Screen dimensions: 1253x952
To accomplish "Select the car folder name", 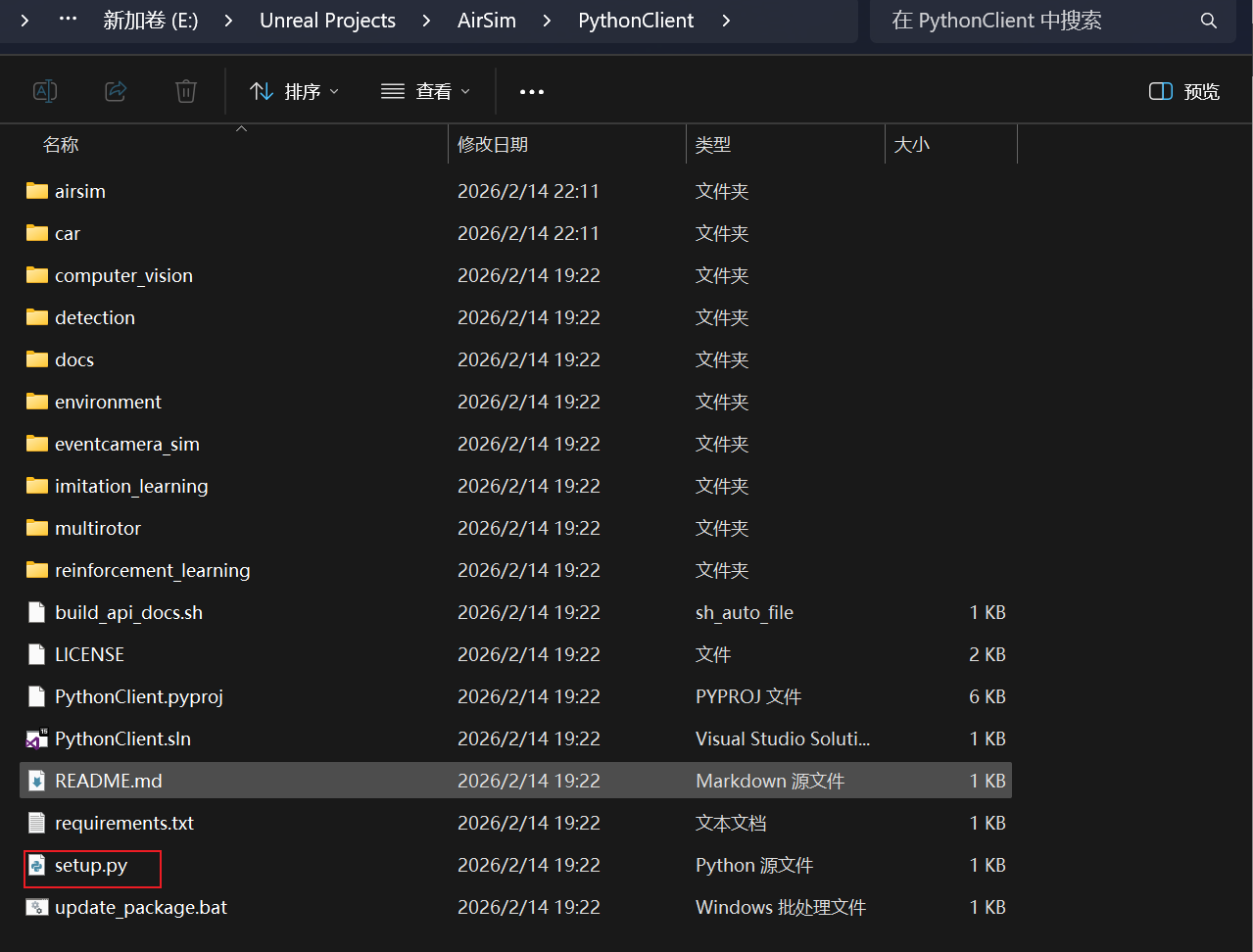I will (x=68, y=233).
